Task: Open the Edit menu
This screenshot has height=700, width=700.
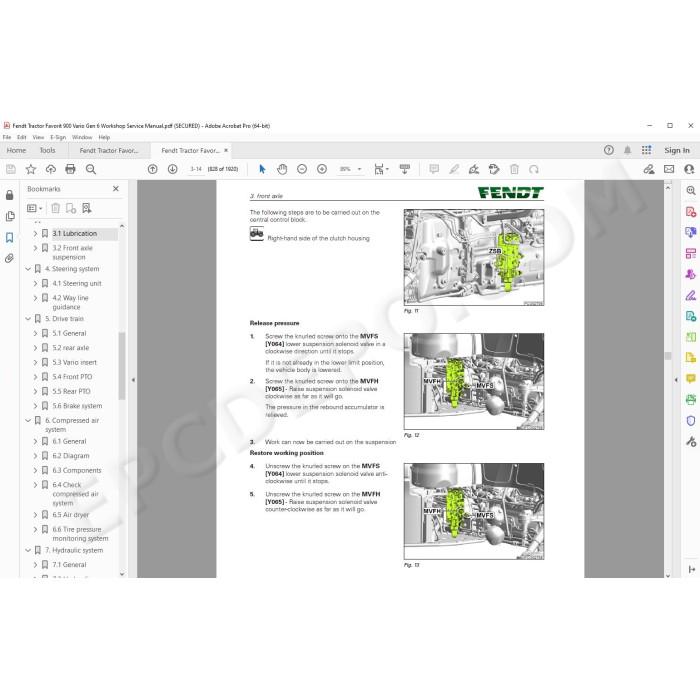Action: click(21, 138)
